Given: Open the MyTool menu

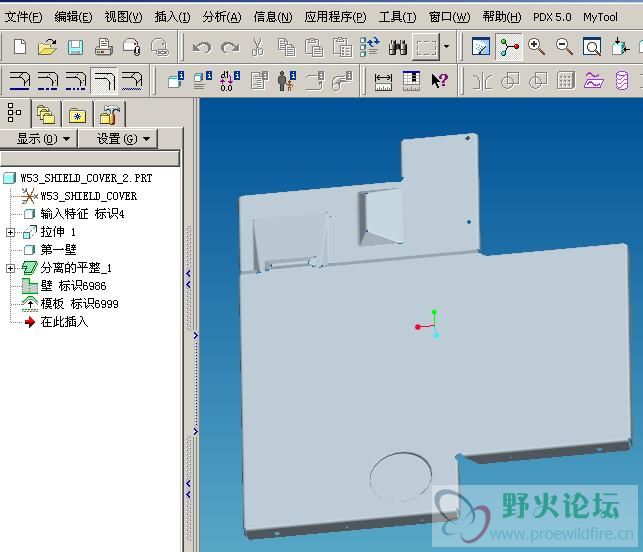Looking at the screenshot, I should click(x=600, y=17).
